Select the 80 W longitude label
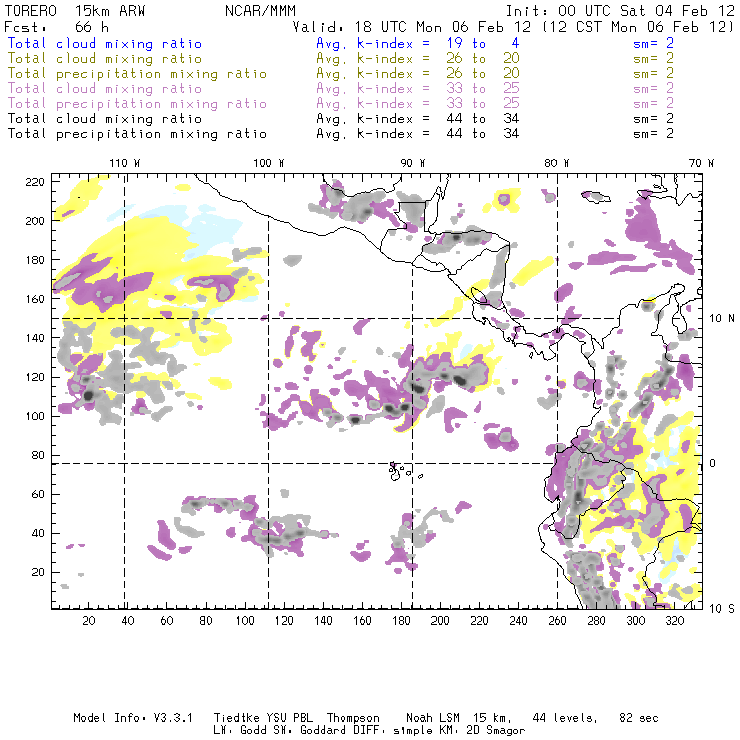740x740 pixels. (557, 163)
